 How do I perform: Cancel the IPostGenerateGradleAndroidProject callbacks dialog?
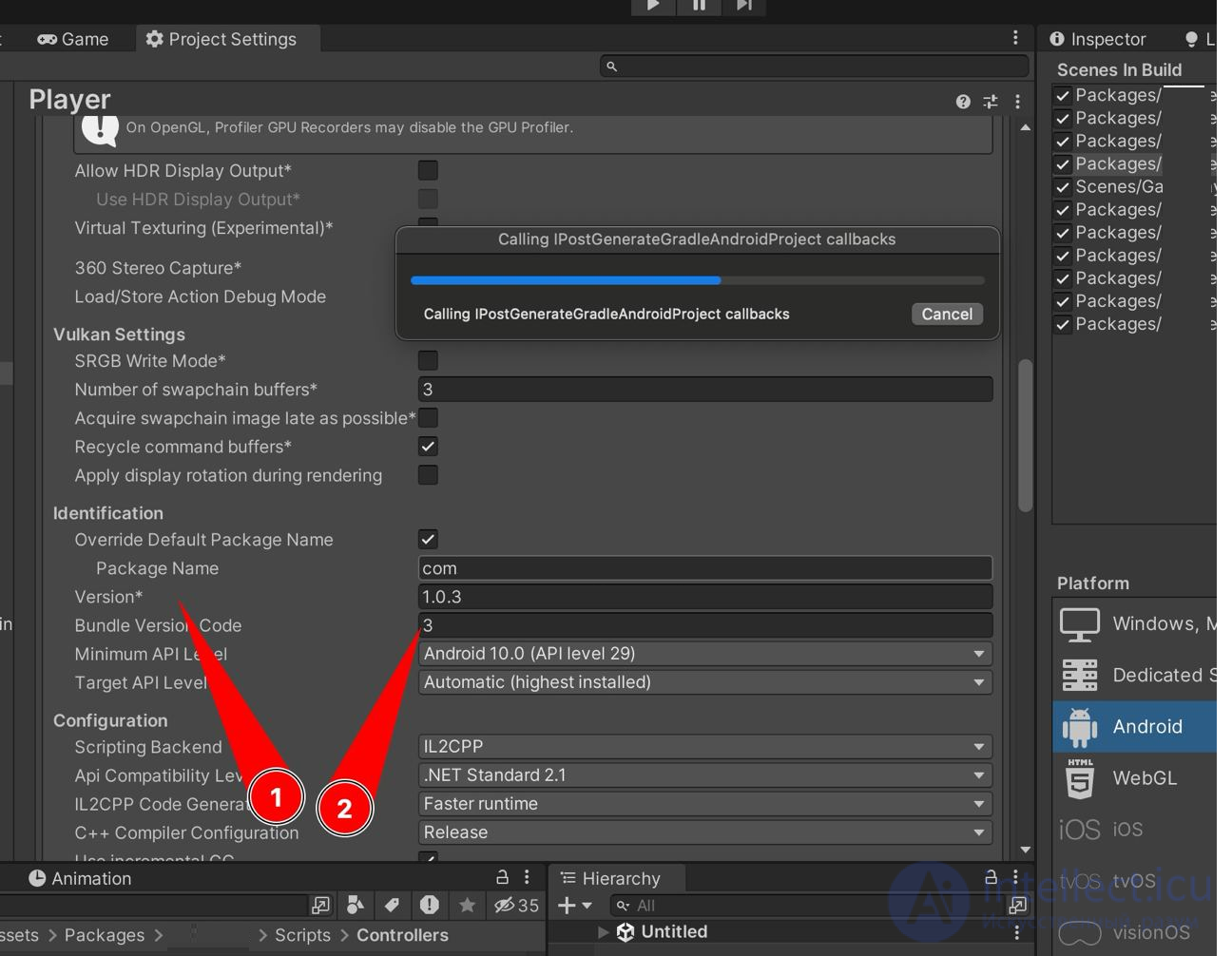coord(947,314)
